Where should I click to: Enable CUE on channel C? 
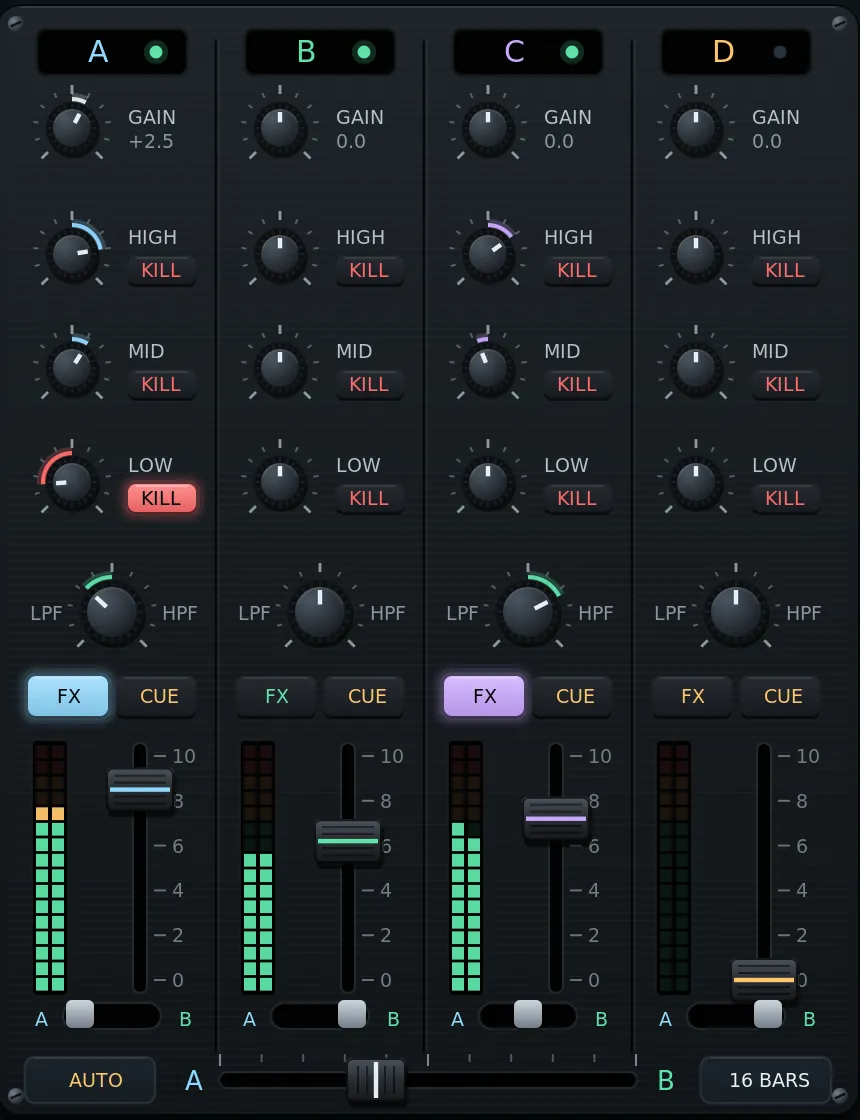(574, 696)
